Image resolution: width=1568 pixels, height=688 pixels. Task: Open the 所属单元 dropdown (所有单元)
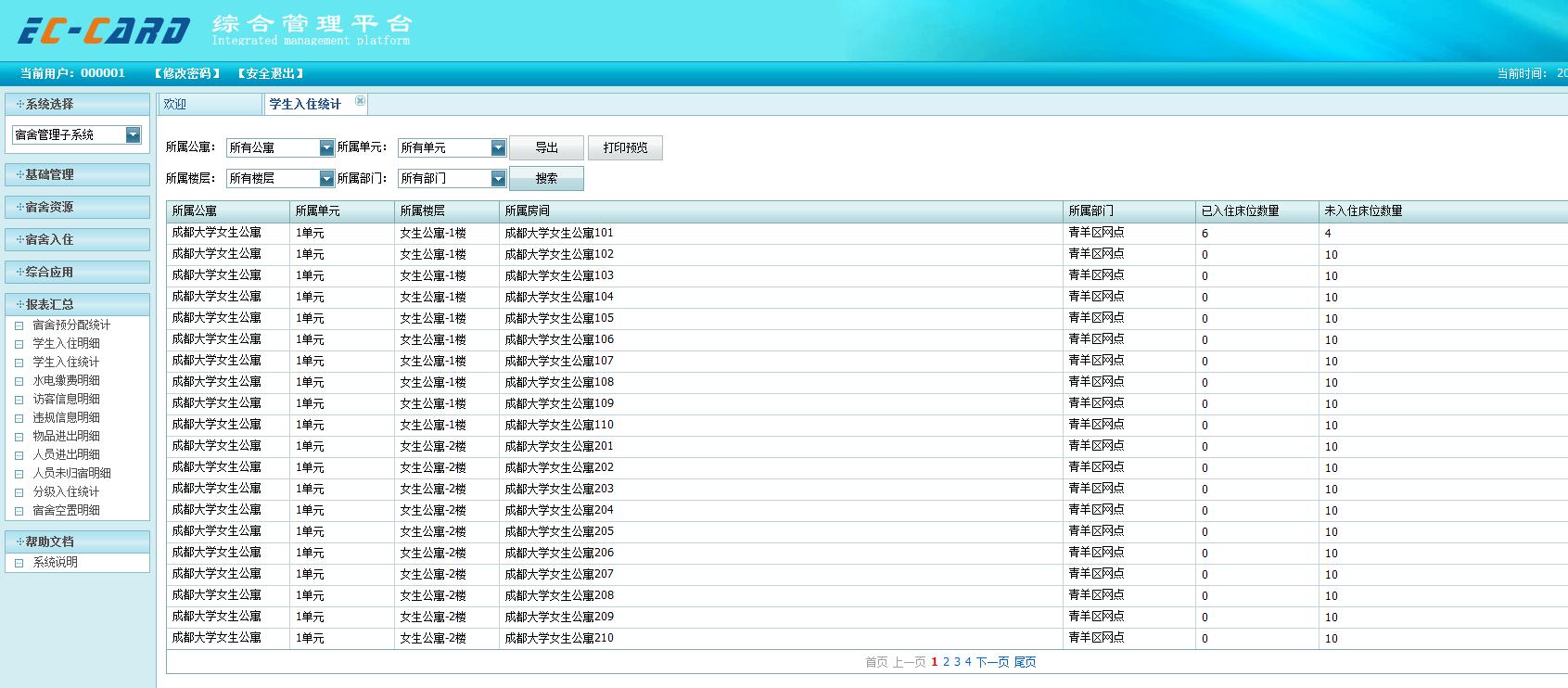[498, 148]
